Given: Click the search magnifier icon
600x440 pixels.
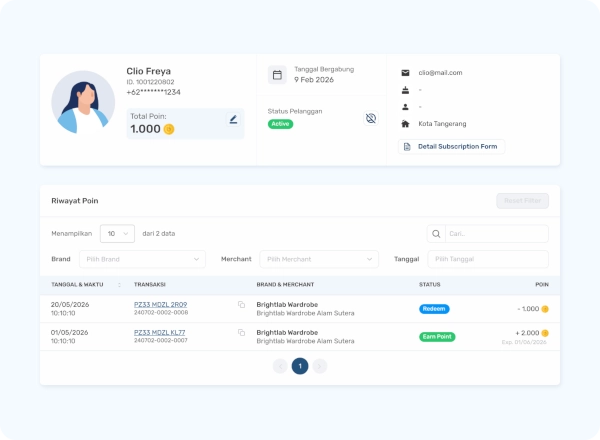Looking at the screenshot, I should click(x=436, y=234).
